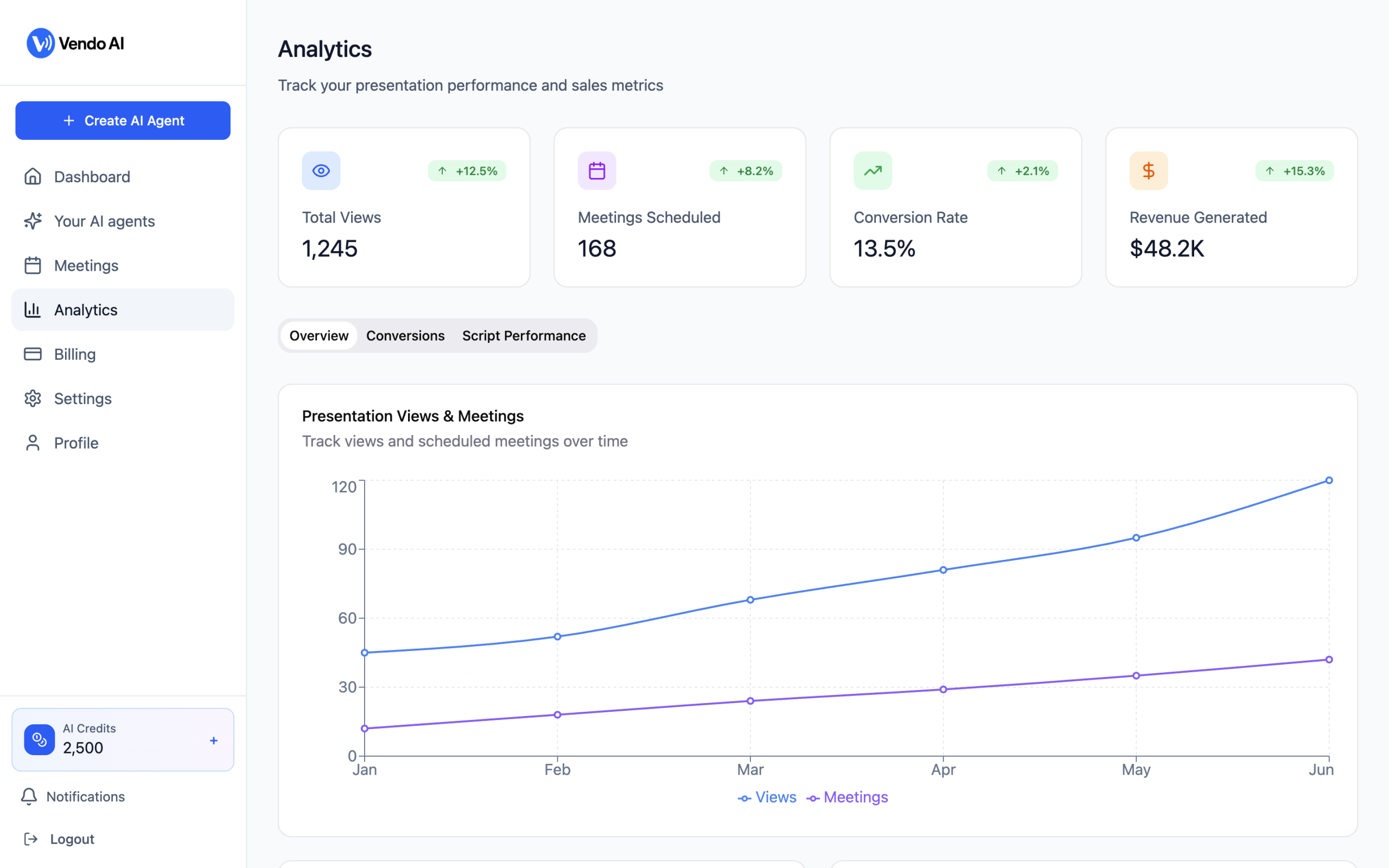Click the plus icon to add AI Credits
Screen dimensions: 1389x868
click(214, 741)
